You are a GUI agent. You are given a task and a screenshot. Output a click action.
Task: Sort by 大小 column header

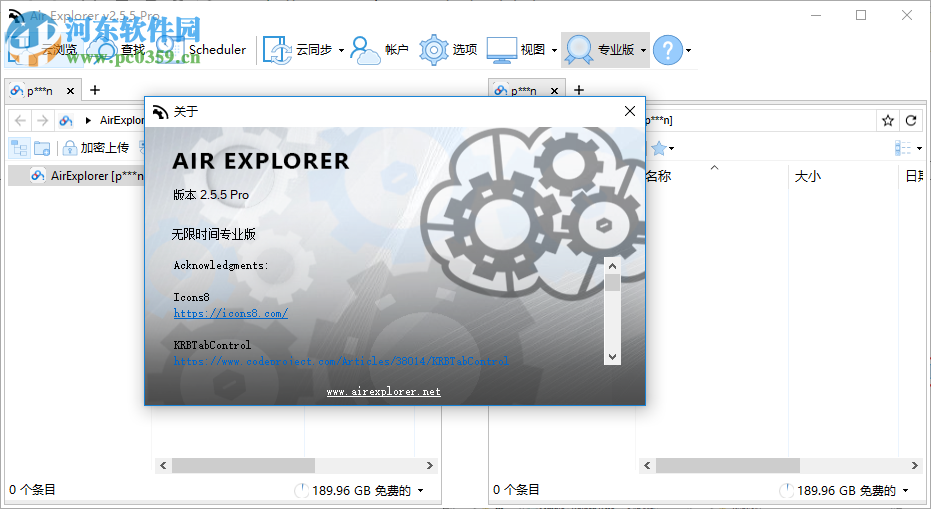[808, 176]
